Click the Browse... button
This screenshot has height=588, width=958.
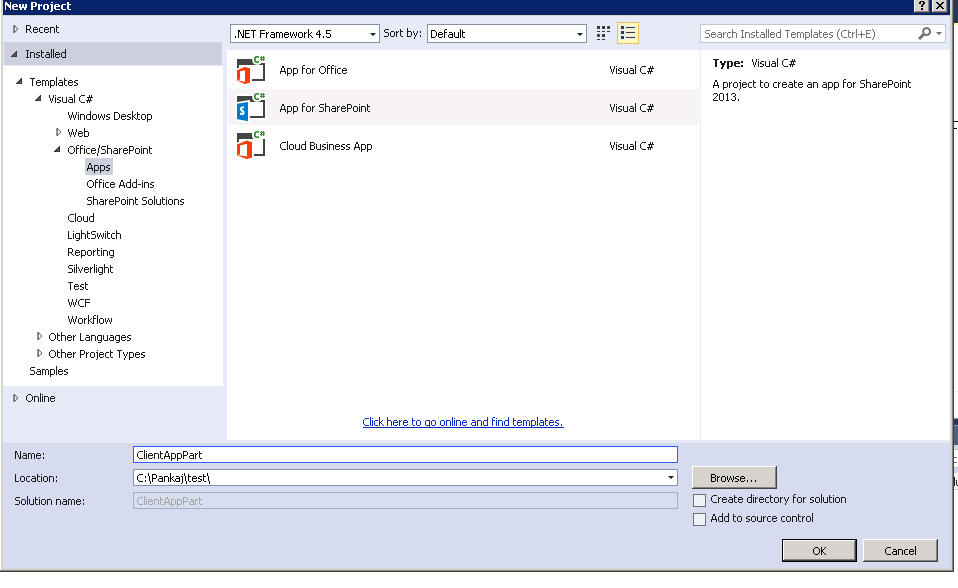734,477
